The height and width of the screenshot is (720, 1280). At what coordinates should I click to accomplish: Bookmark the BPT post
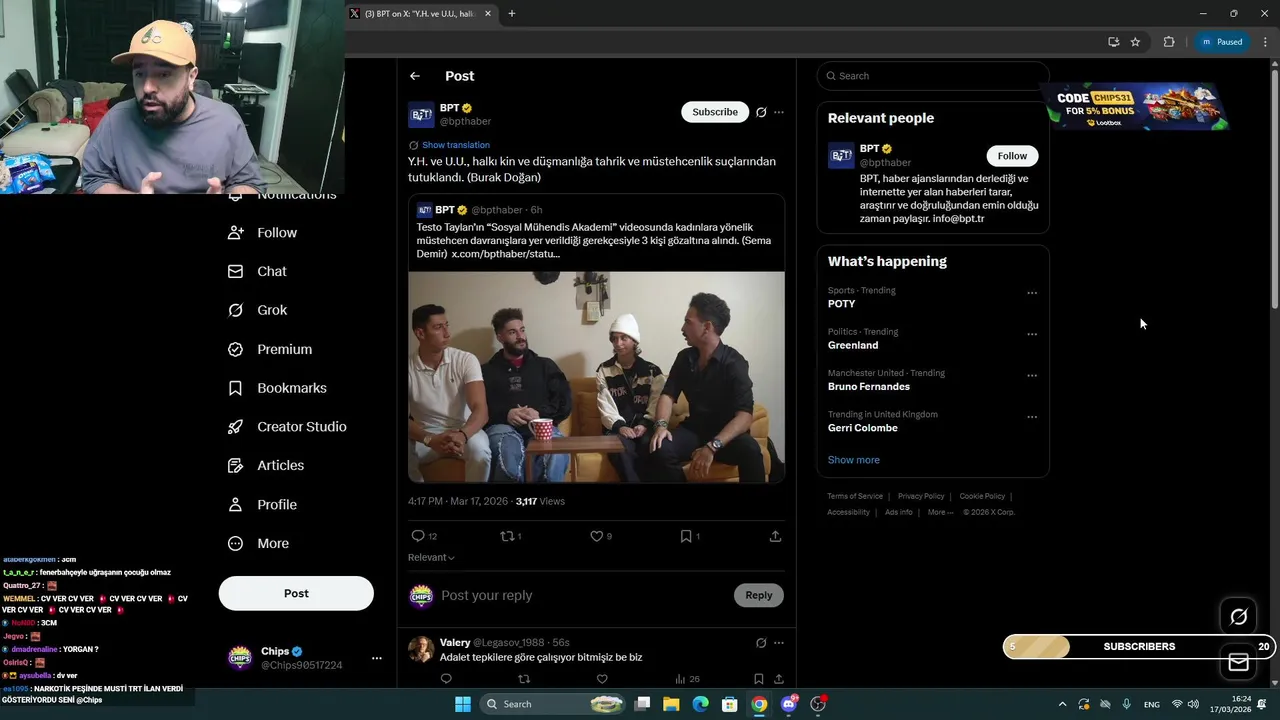(686, 536)
